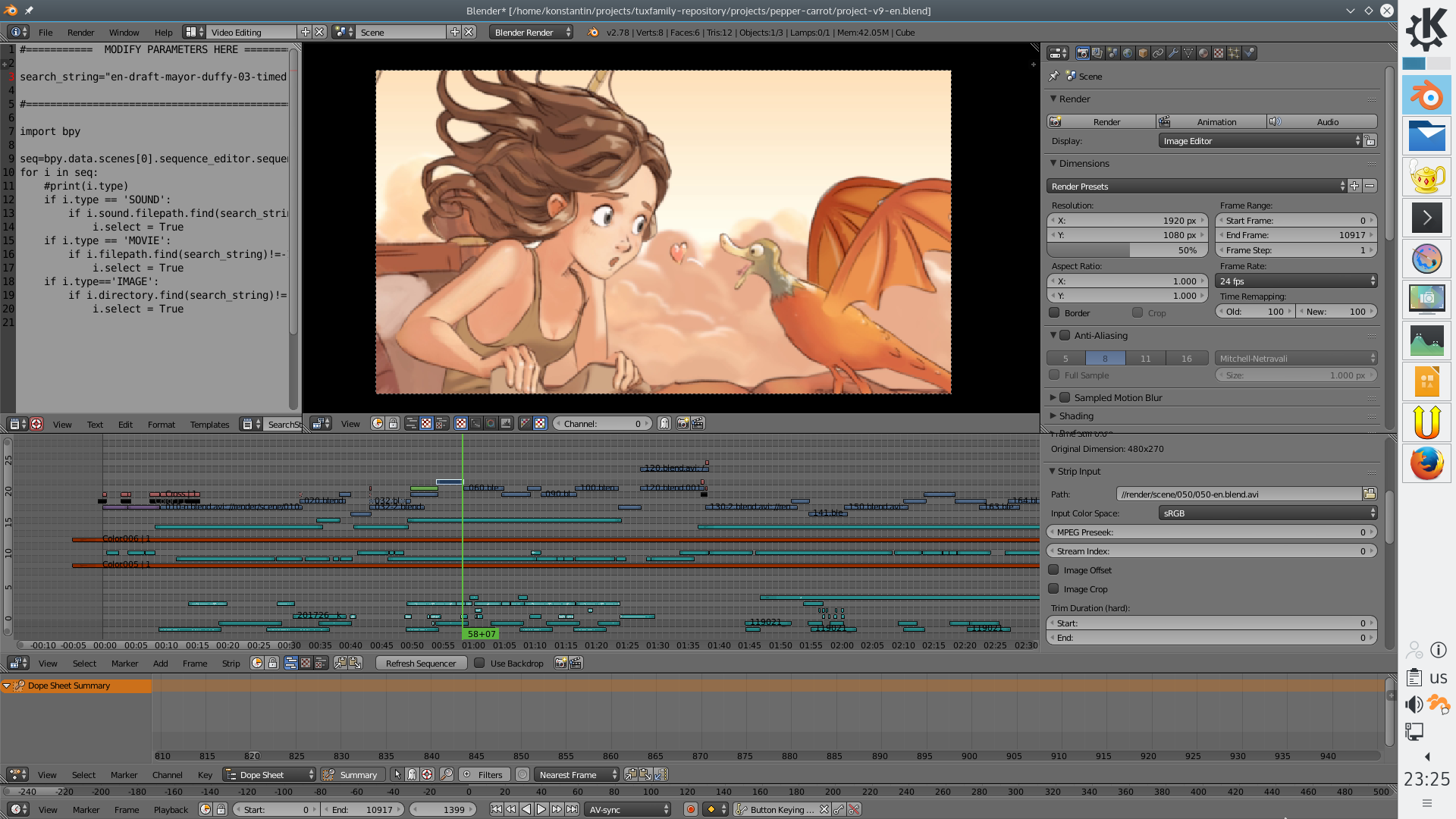The height and width of the screenshot is (819, 1456).
Task: Browse for strip file path (folder icon)
Action: coord(1370,494)
